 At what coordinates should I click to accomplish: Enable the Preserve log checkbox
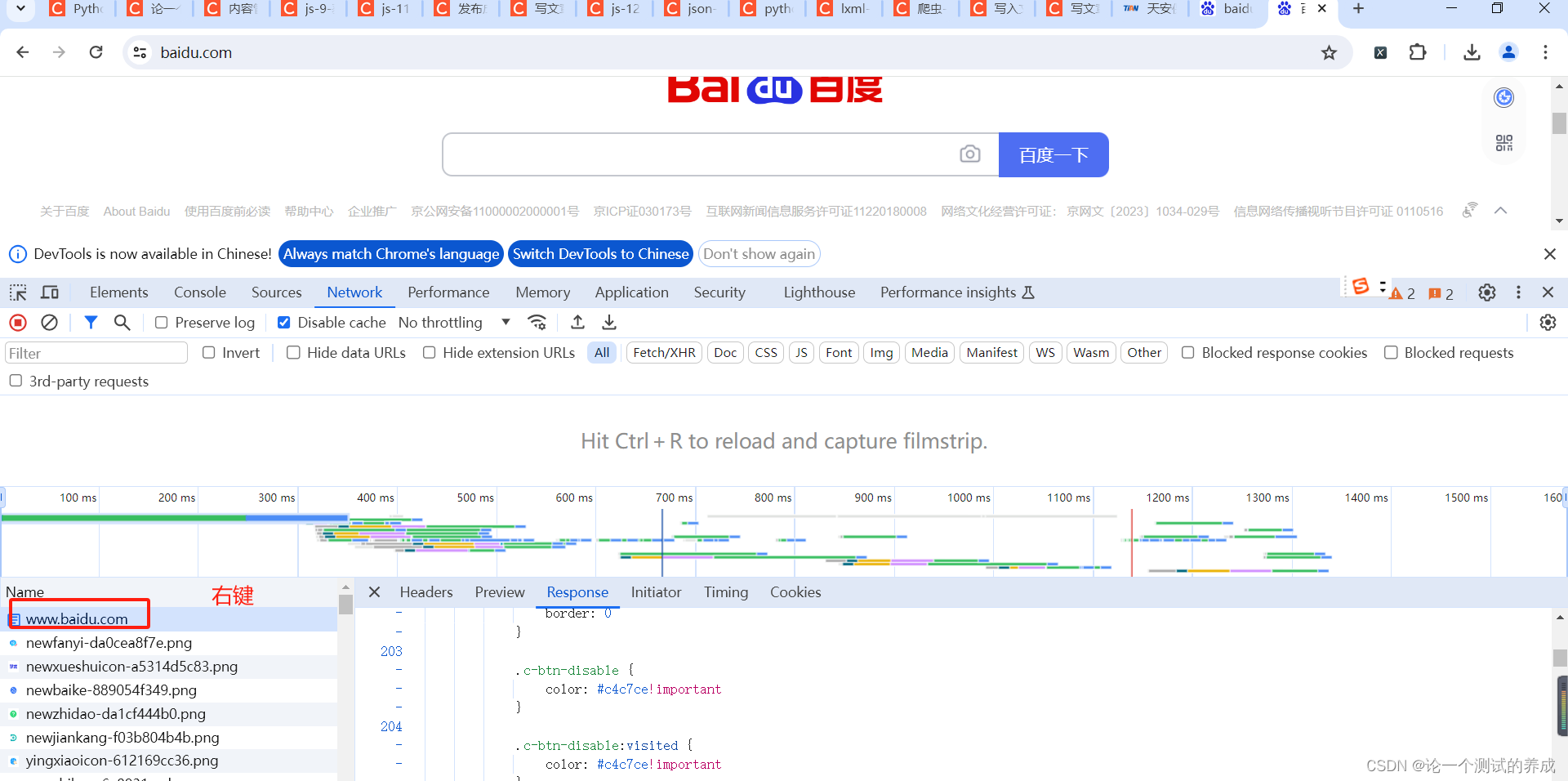162,323
